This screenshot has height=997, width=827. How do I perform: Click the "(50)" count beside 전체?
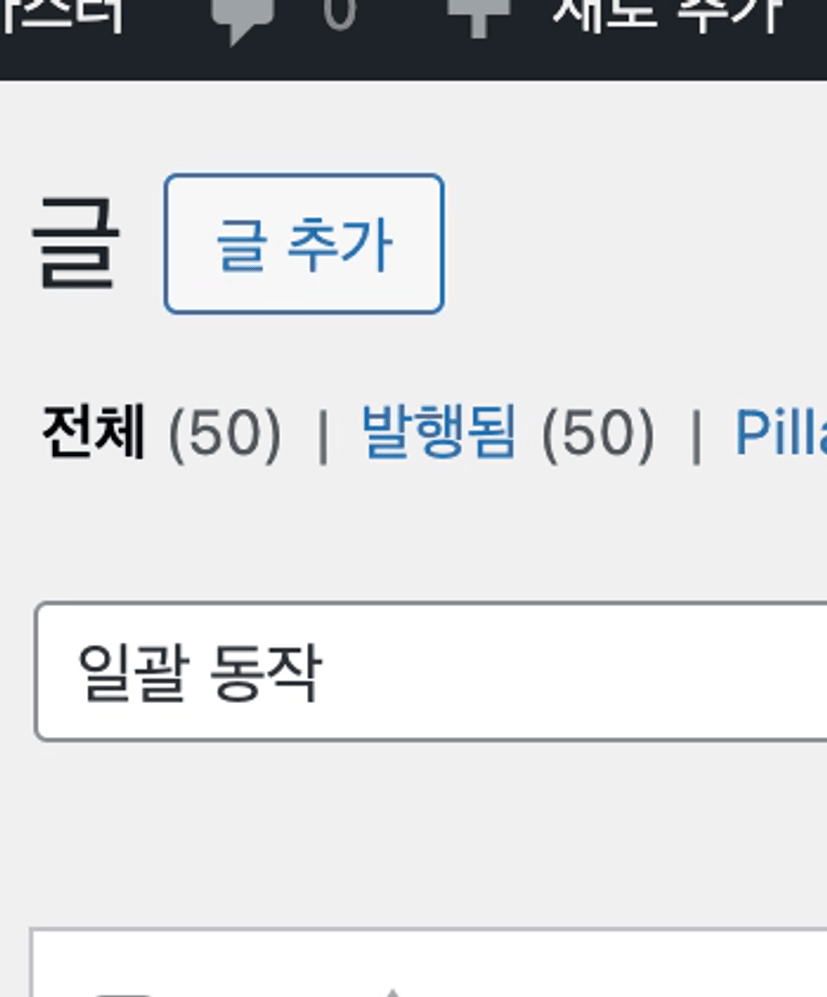click(224, 434)
